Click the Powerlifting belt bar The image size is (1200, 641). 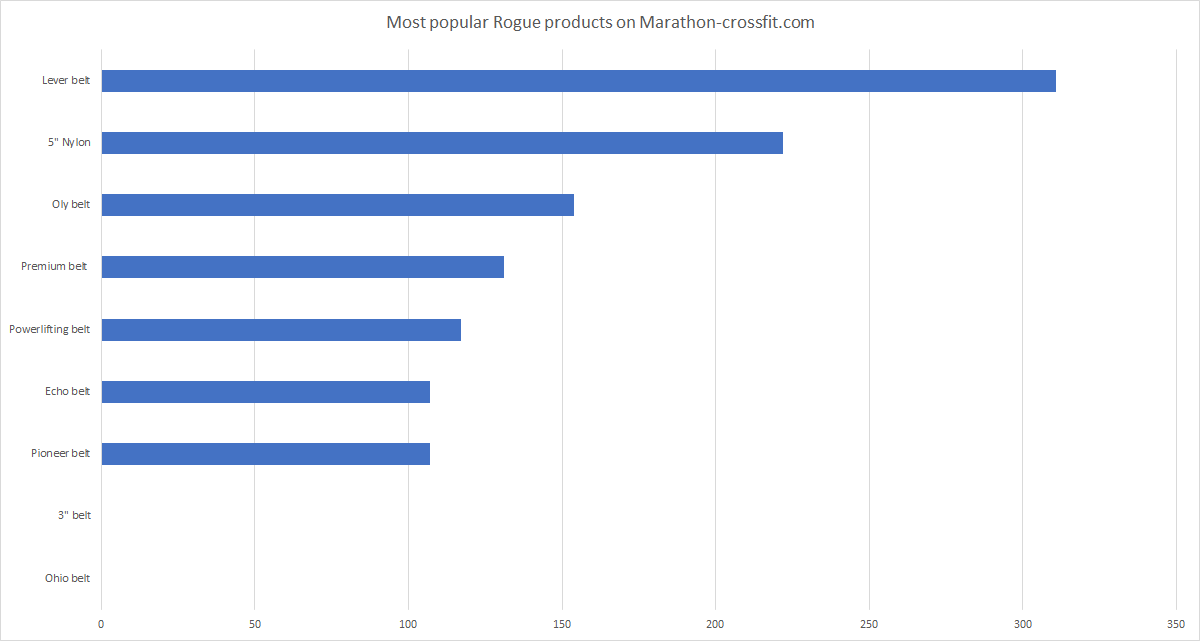click(x=281, y=329)
